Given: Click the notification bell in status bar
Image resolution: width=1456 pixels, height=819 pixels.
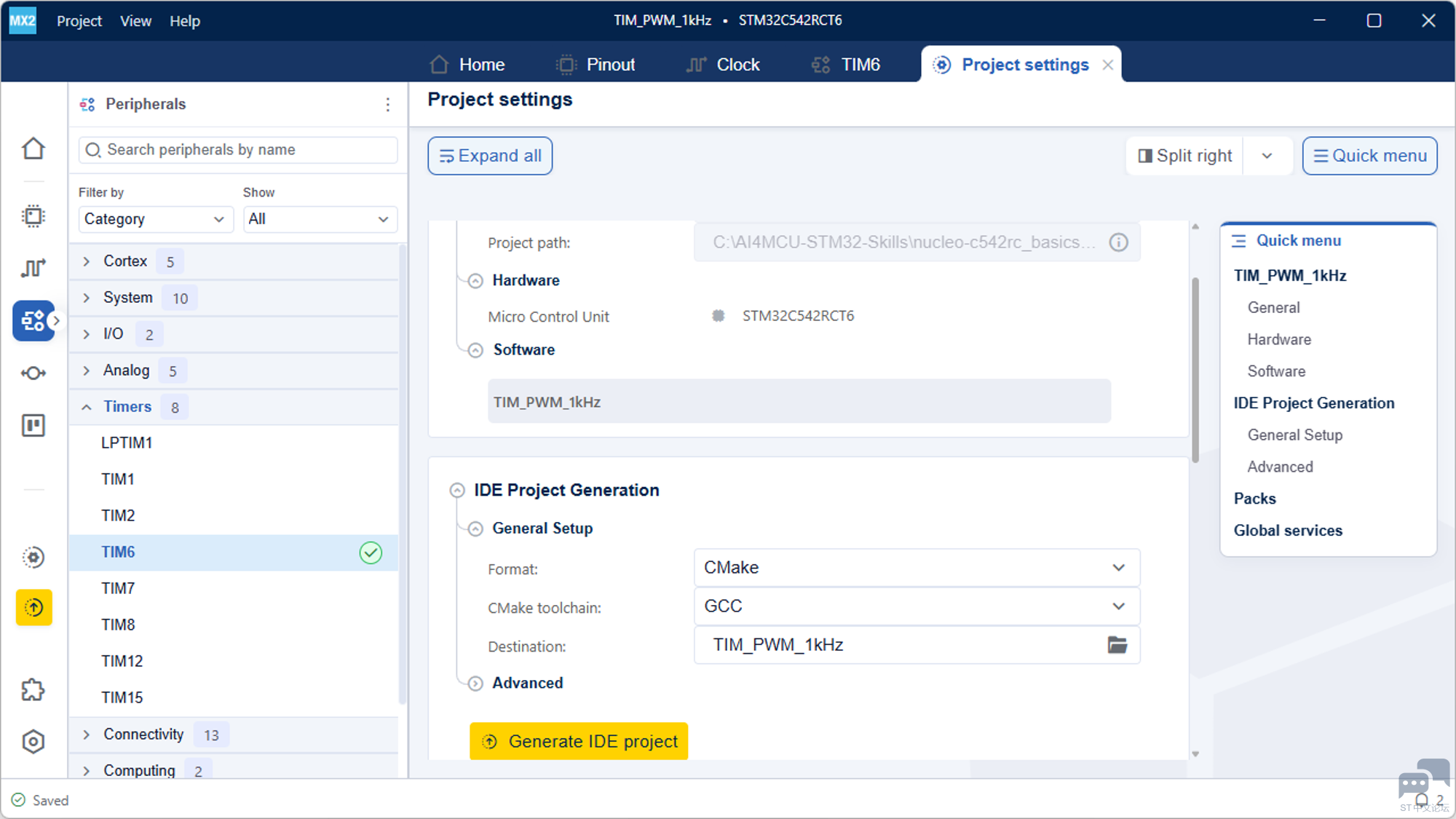Looking at the screenshot, I should (1422, 799).
